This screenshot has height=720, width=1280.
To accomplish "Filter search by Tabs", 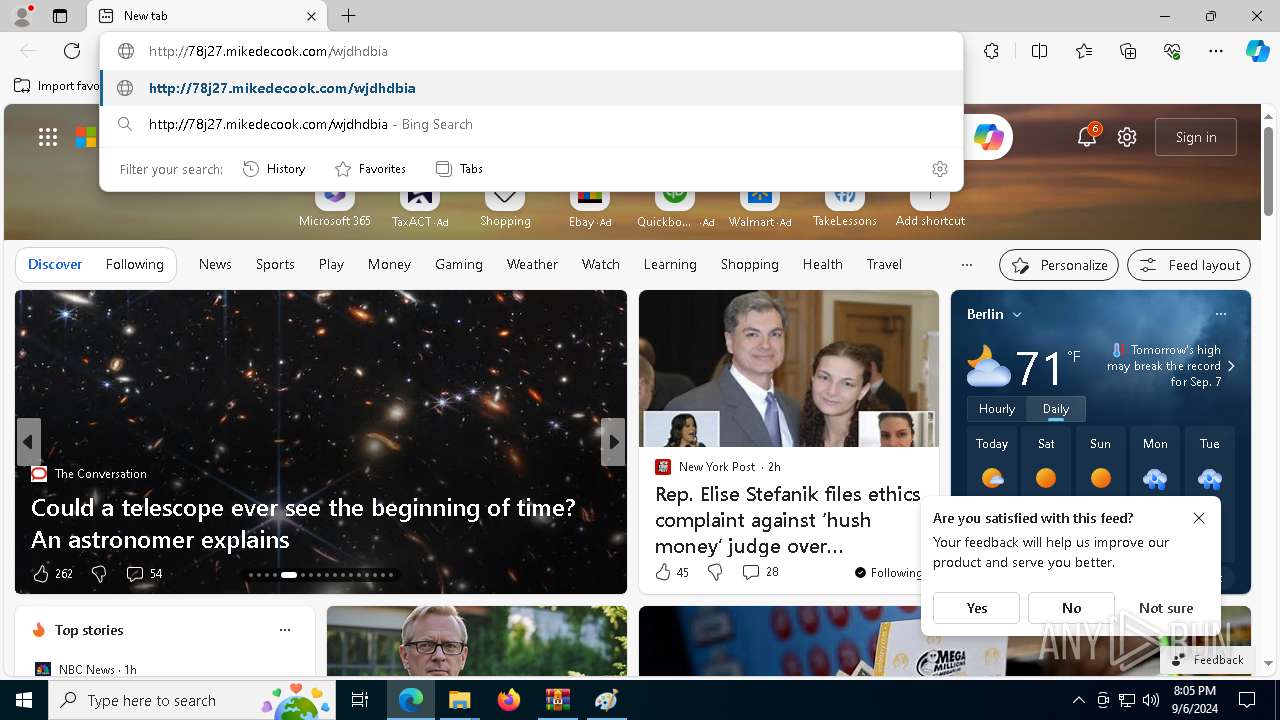I will point(459,169).
